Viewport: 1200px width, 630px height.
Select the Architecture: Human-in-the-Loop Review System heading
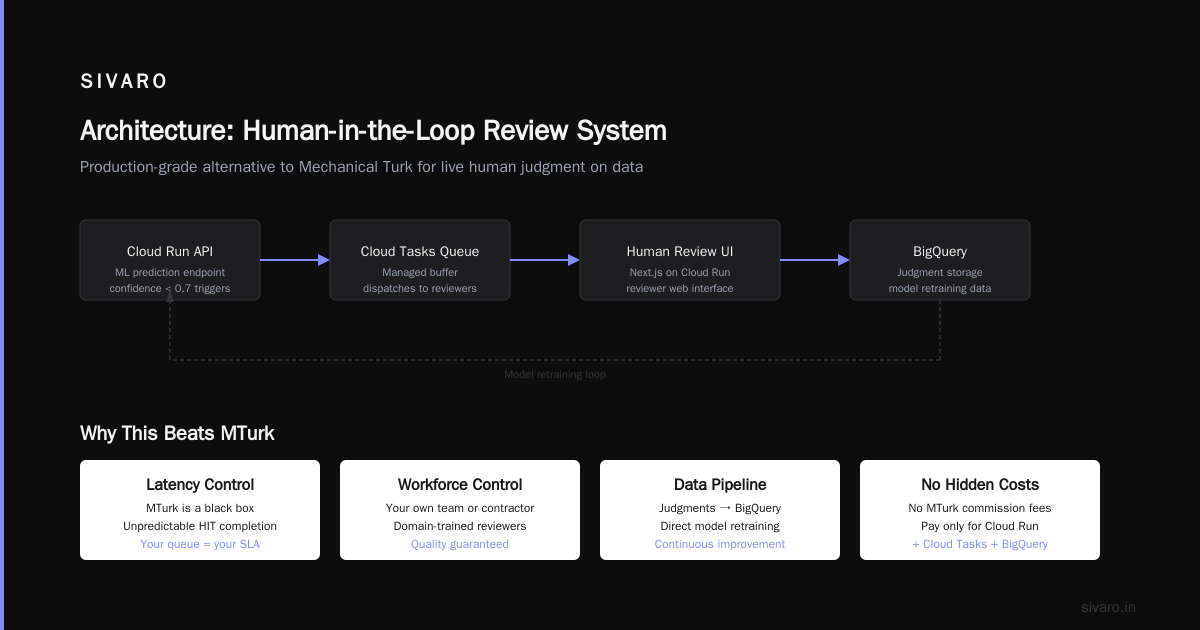point(373,131)
